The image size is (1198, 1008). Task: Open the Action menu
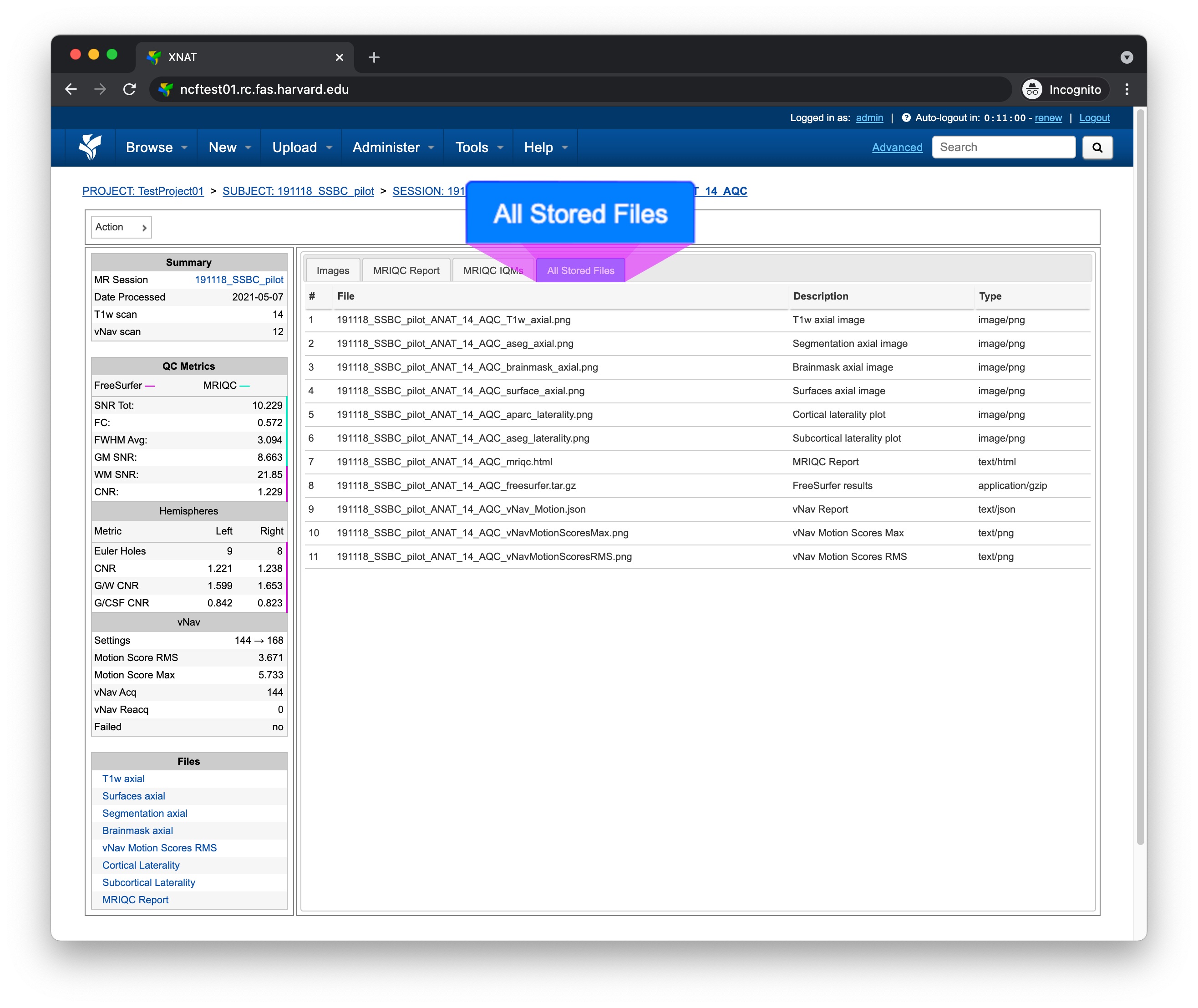121,228
